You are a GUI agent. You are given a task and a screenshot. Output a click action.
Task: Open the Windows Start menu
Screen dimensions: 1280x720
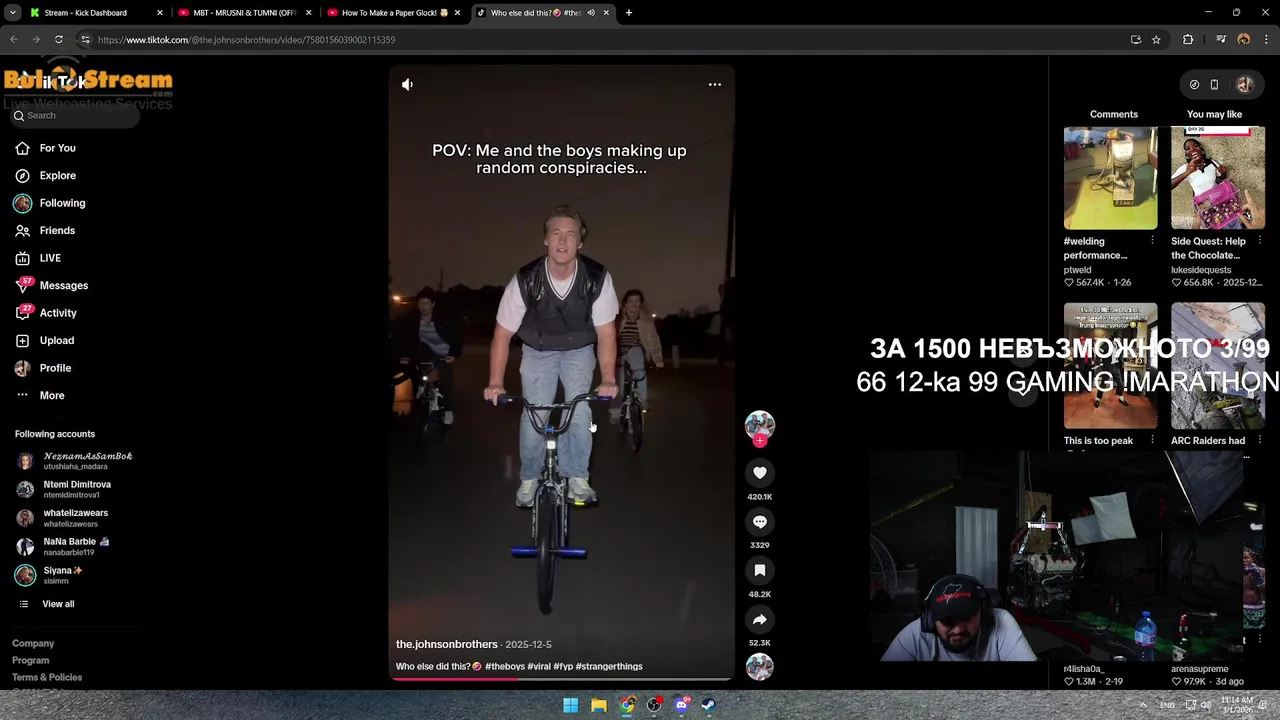click(570, 705)
